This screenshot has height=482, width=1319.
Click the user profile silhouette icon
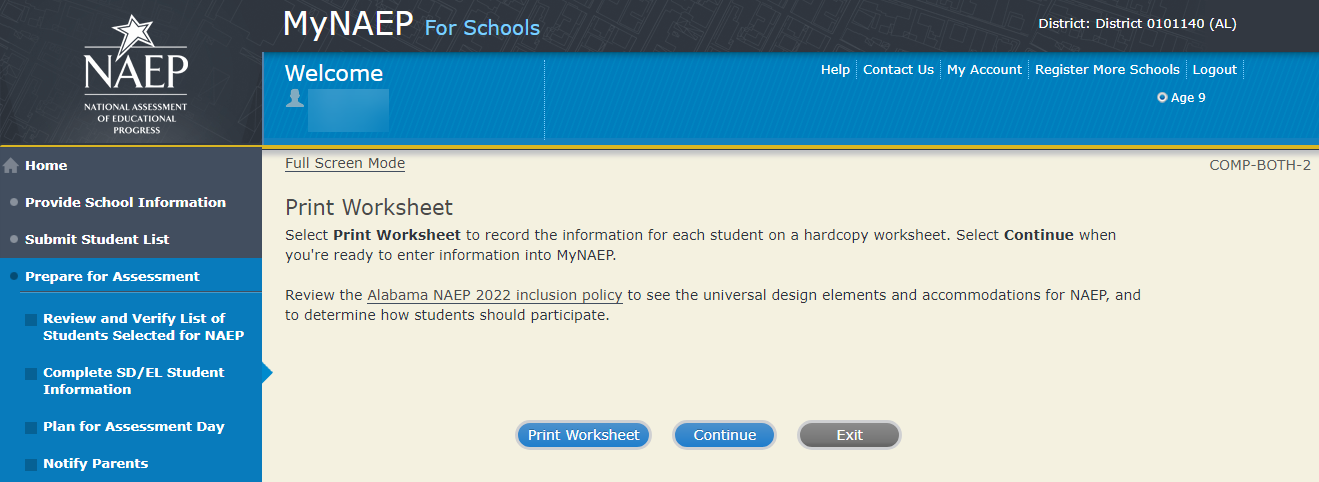(x=294, y=98)
